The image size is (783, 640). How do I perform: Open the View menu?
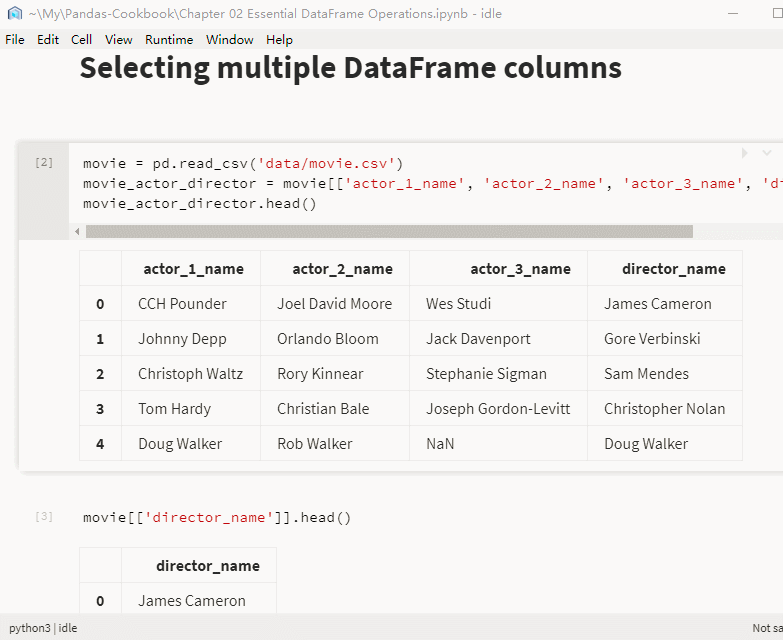pos(119,40)
